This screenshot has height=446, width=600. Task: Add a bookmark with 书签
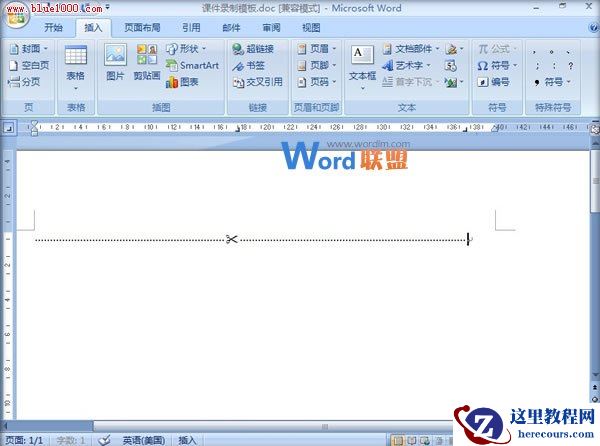tap(249, 65)
